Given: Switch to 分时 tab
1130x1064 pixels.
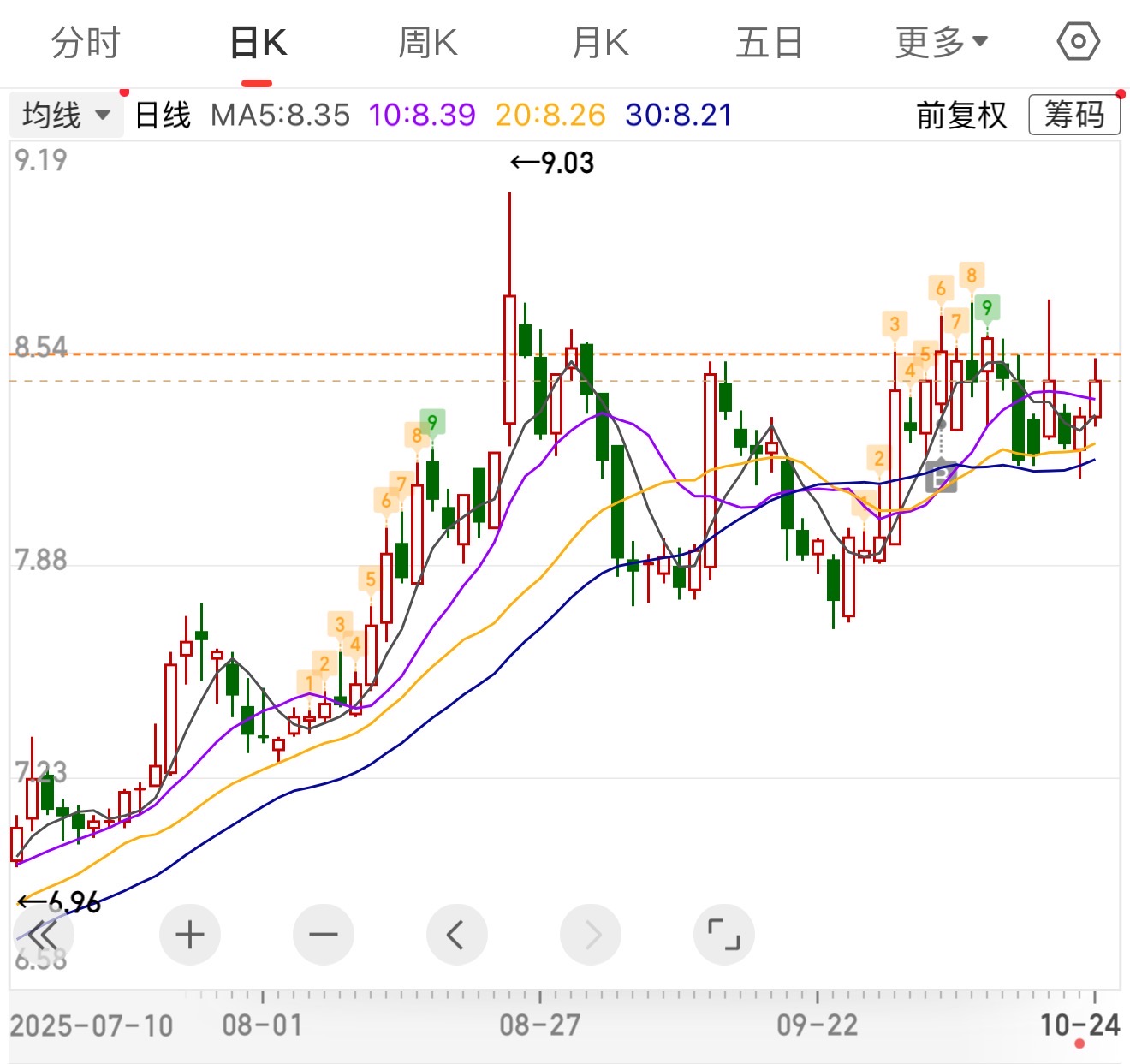Looking at the screenshot, I should (86, 42).
